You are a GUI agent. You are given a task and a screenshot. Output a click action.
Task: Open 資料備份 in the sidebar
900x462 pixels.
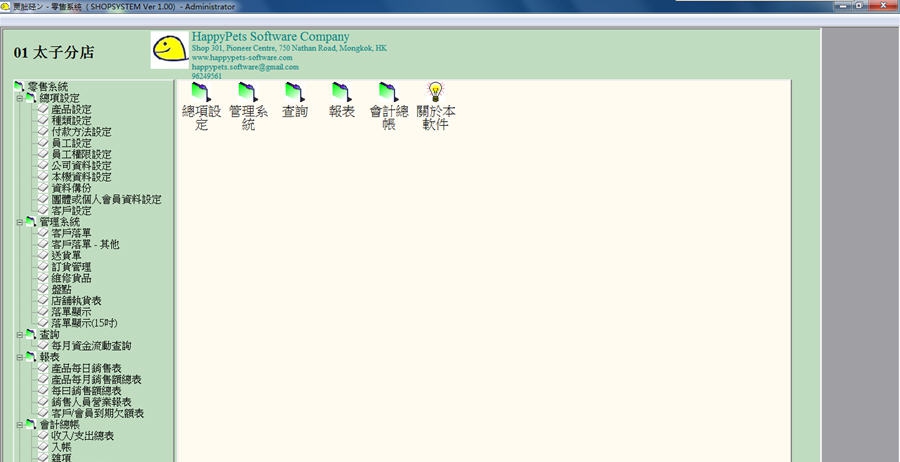coord(71,188)
